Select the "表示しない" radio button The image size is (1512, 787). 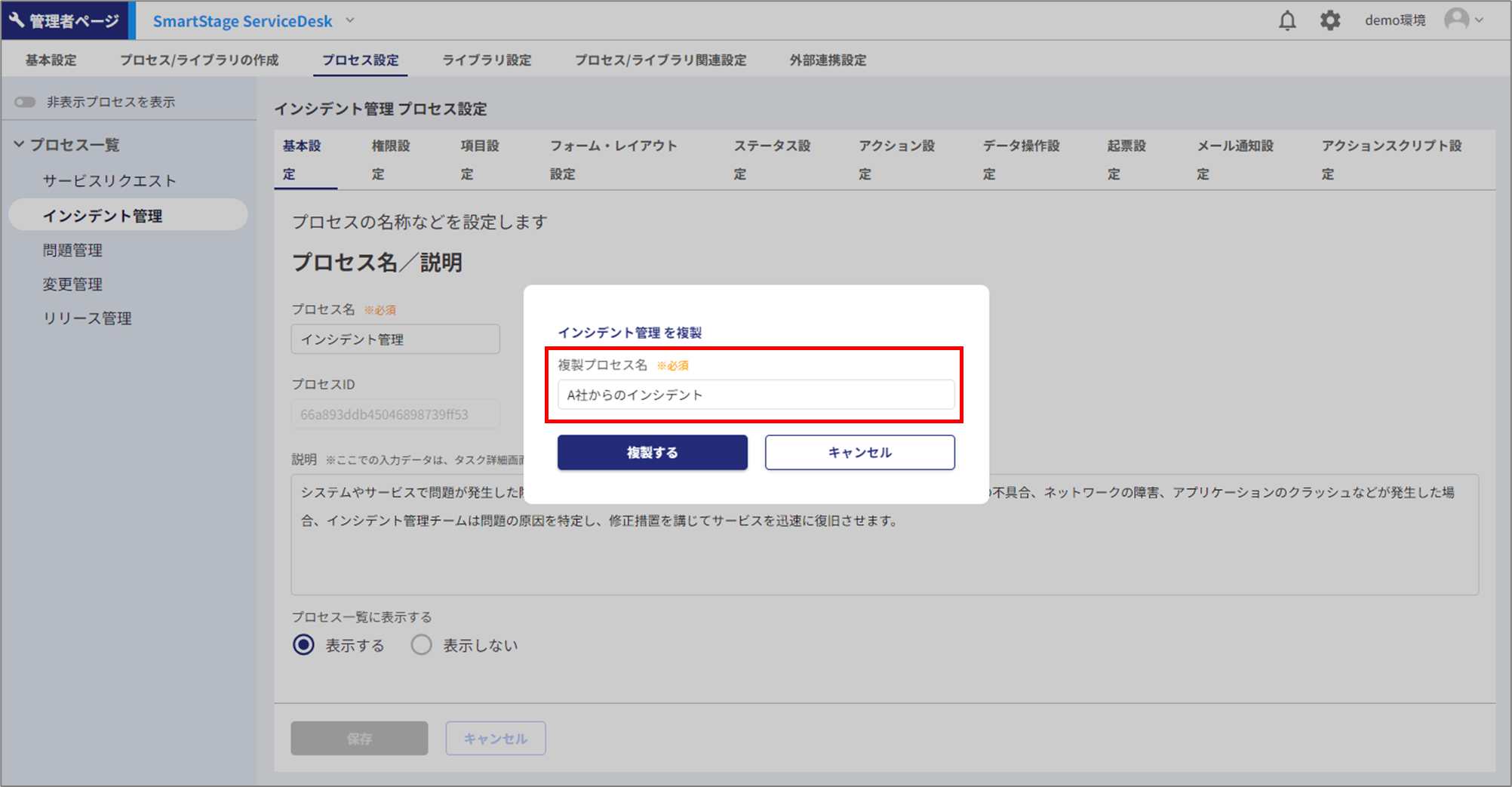click(421, 645)
